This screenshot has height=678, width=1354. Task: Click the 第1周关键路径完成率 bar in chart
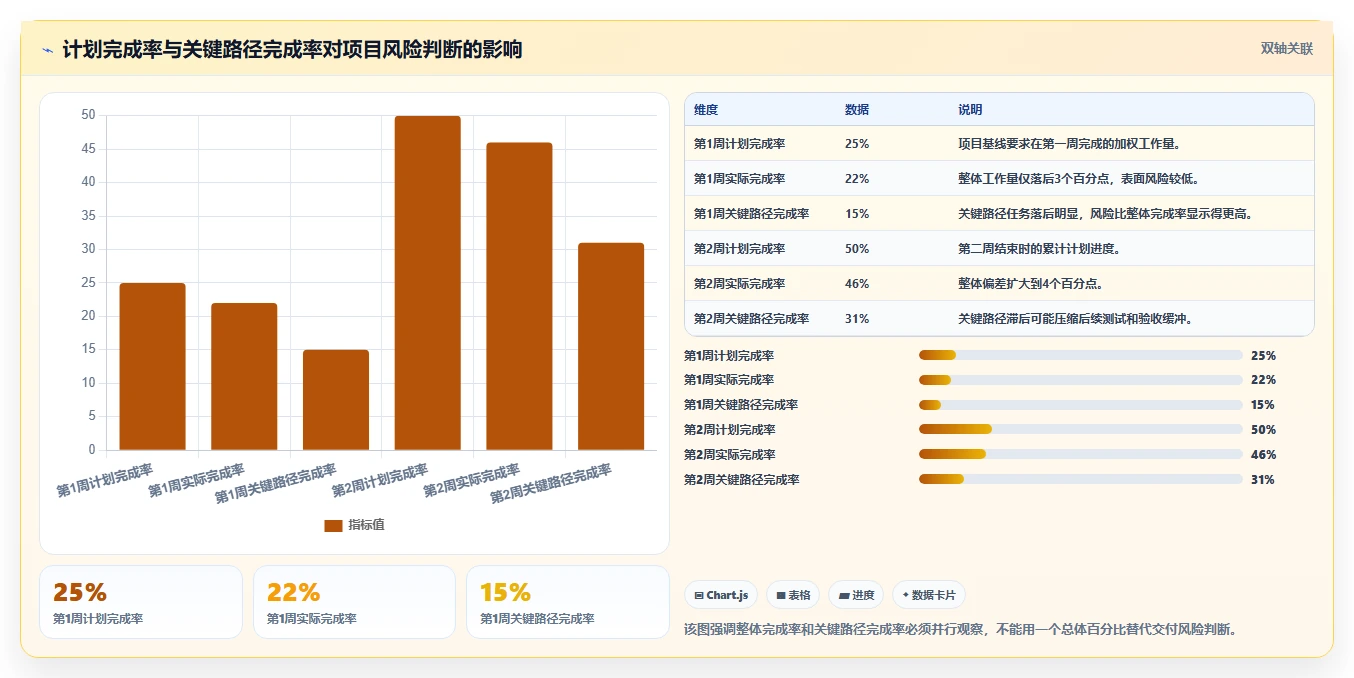336,400
